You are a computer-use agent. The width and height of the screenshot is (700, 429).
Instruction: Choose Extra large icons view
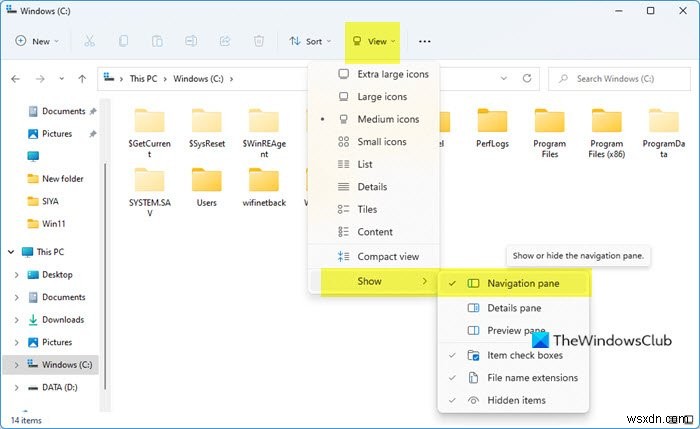pos(374,74)
